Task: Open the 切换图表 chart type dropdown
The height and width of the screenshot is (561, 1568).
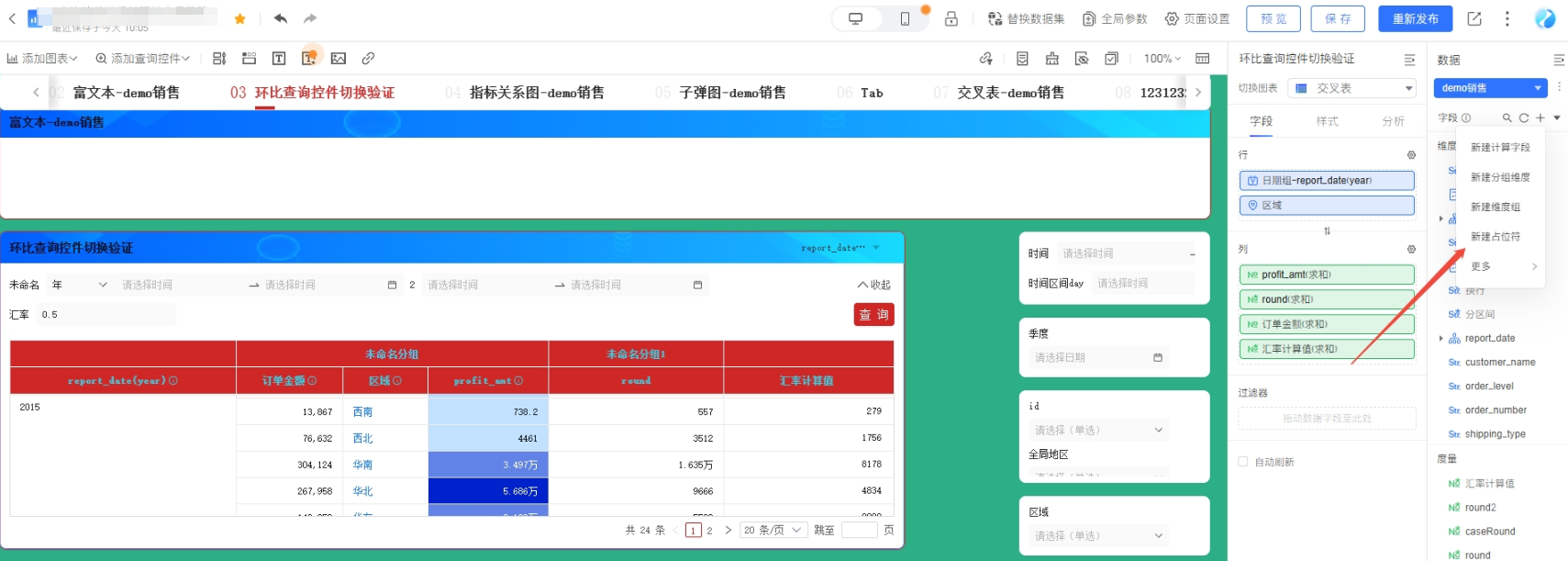Action: point(1352,88)
